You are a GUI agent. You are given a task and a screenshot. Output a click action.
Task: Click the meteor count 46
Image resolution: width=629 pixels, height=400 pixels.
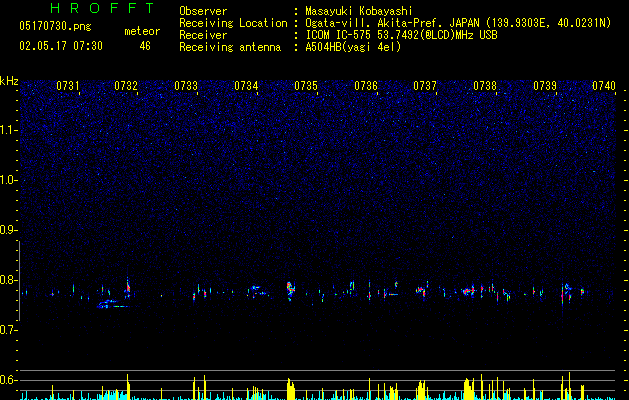point(145,46)
